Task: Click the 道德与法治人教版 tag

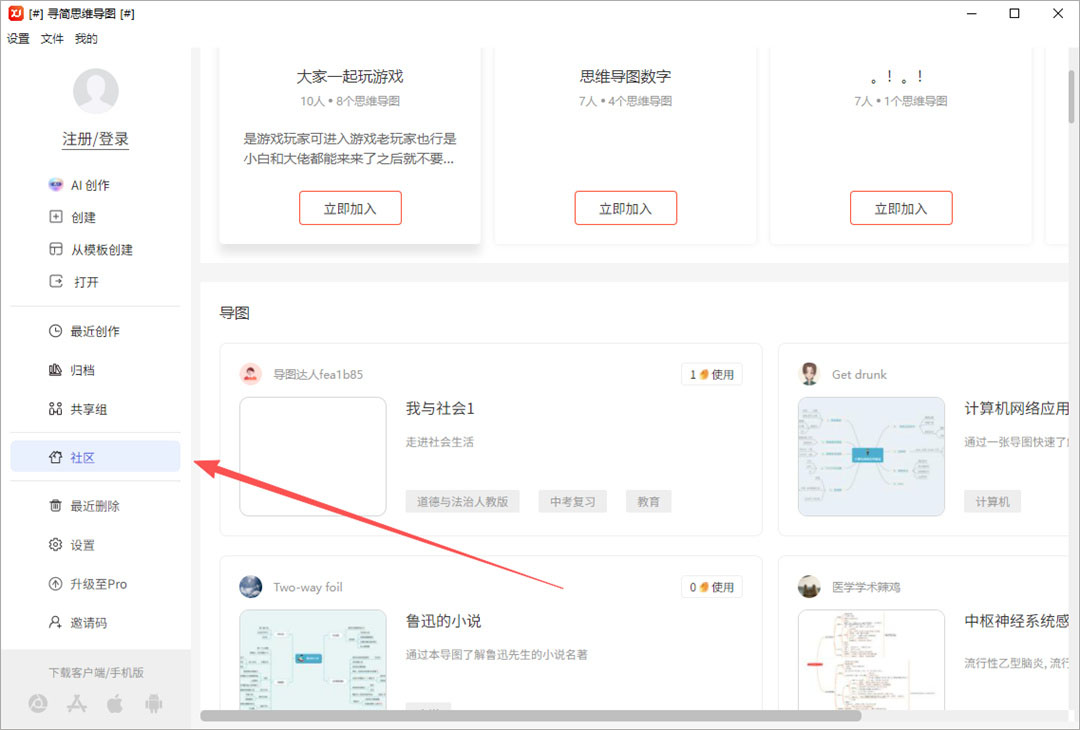Action: pyautogui.click(x=462, y=501)
